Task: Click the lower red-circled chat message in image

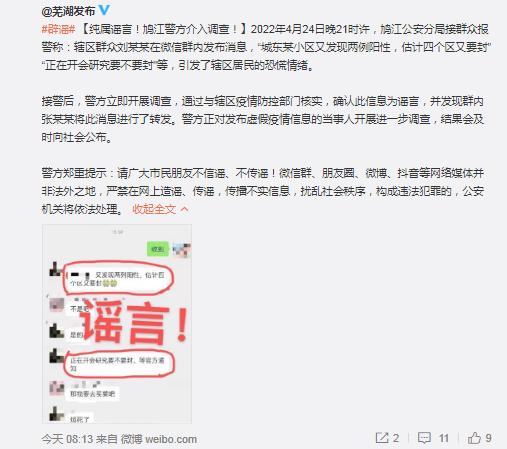Action: pyautogui.click(x=118, y=364)
